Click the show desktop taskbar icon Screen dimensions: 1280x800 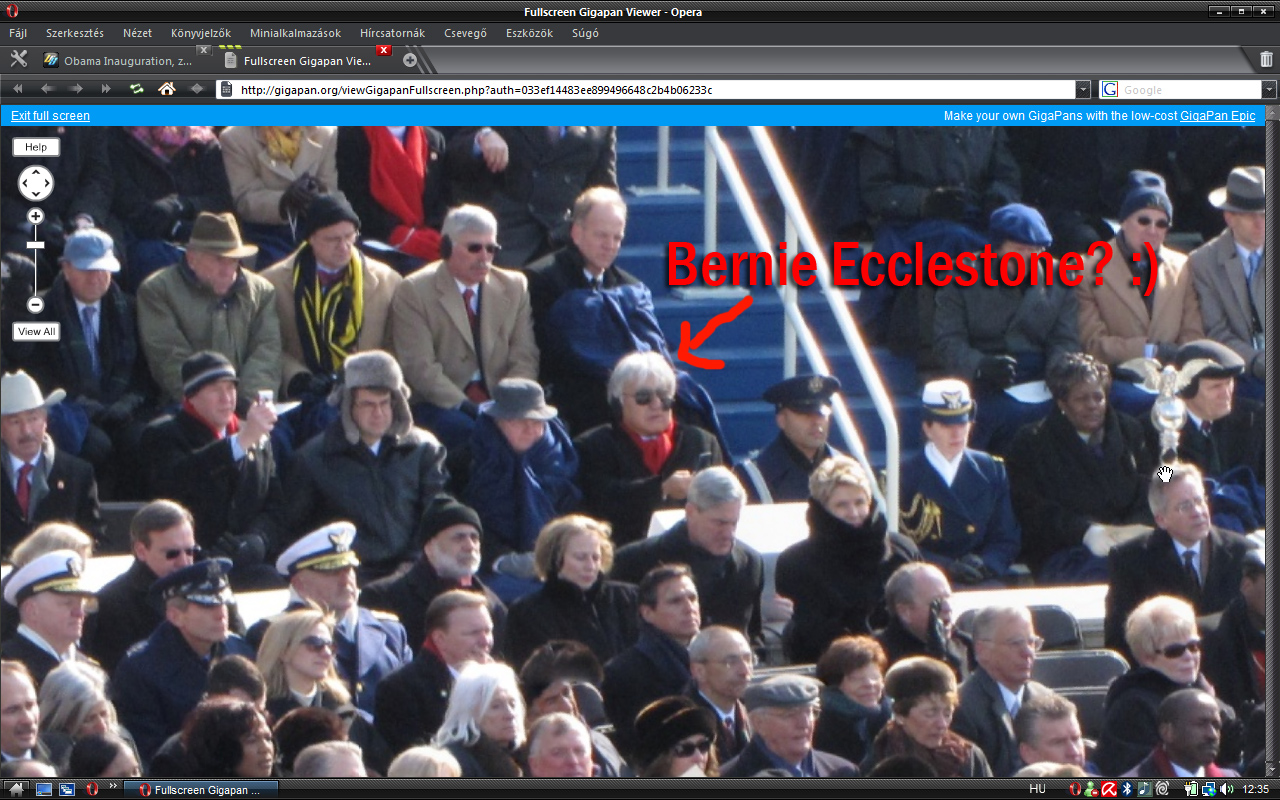pyautogui.click(x=44, y=789)
